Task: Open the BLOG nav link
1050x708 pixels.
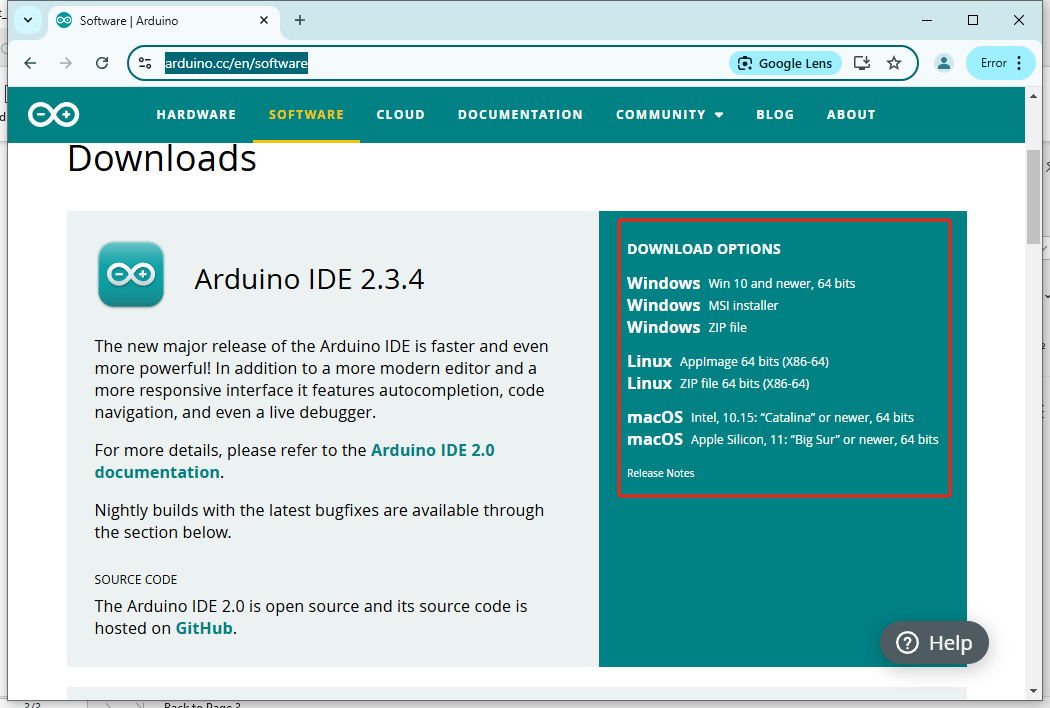Action: coord(775,115)
